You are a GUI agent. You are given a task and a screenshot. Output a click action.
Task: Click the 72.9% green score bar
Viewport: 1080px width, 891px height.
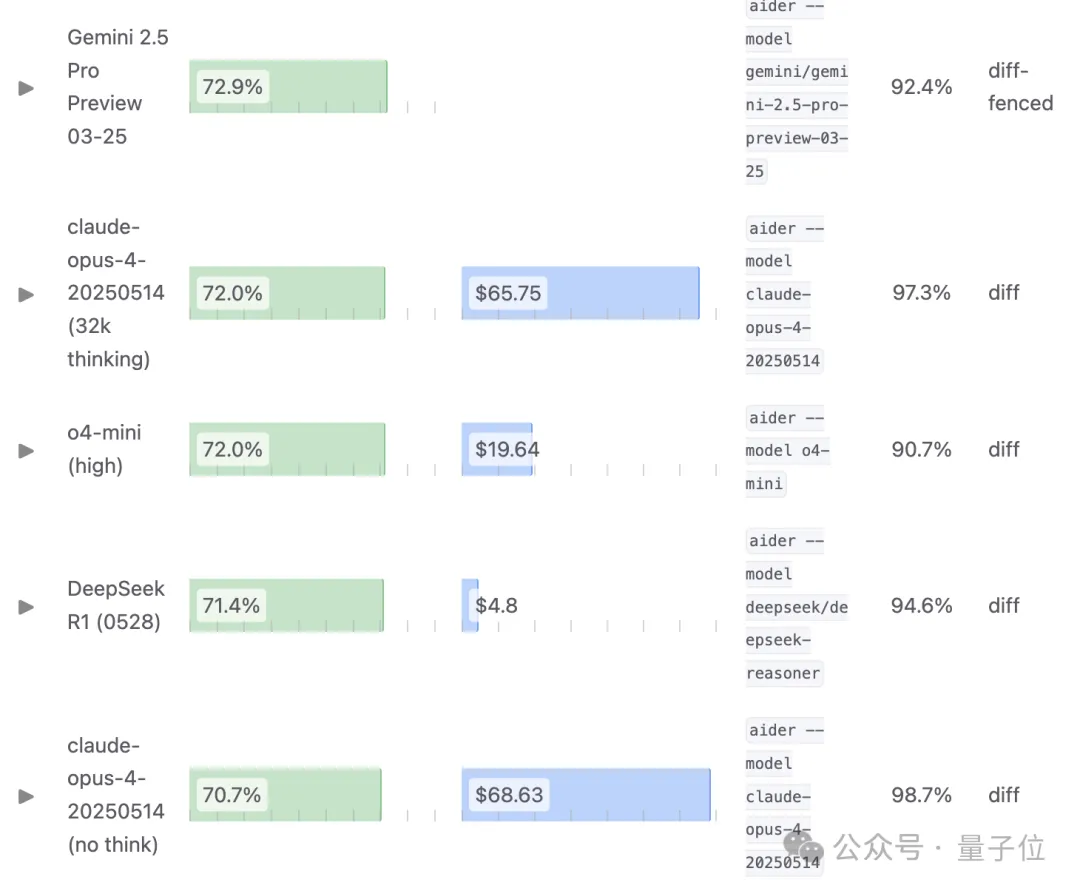(x=288, y=87)
